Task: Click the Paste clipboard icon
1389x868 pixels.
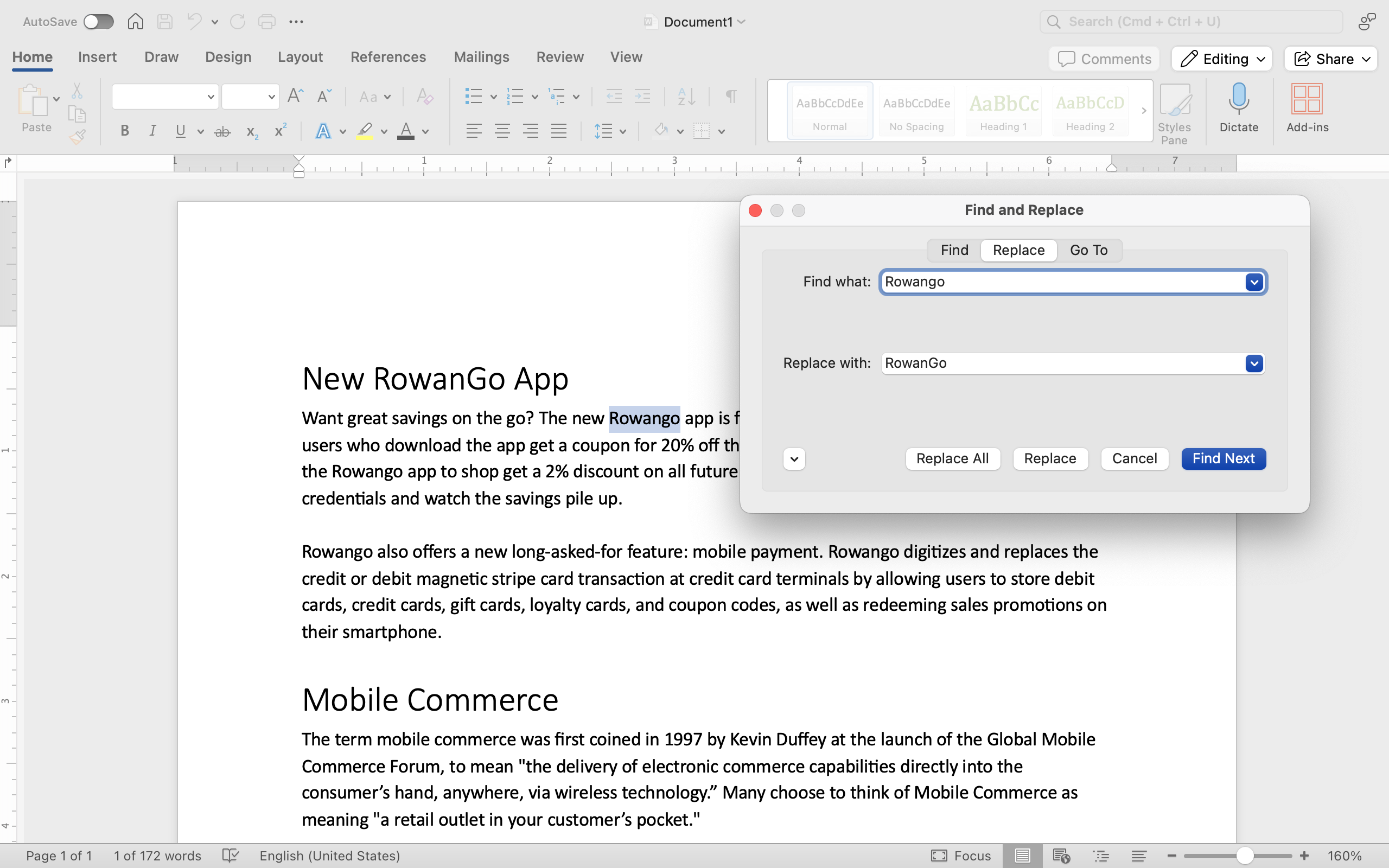Action: click(33, 100)
